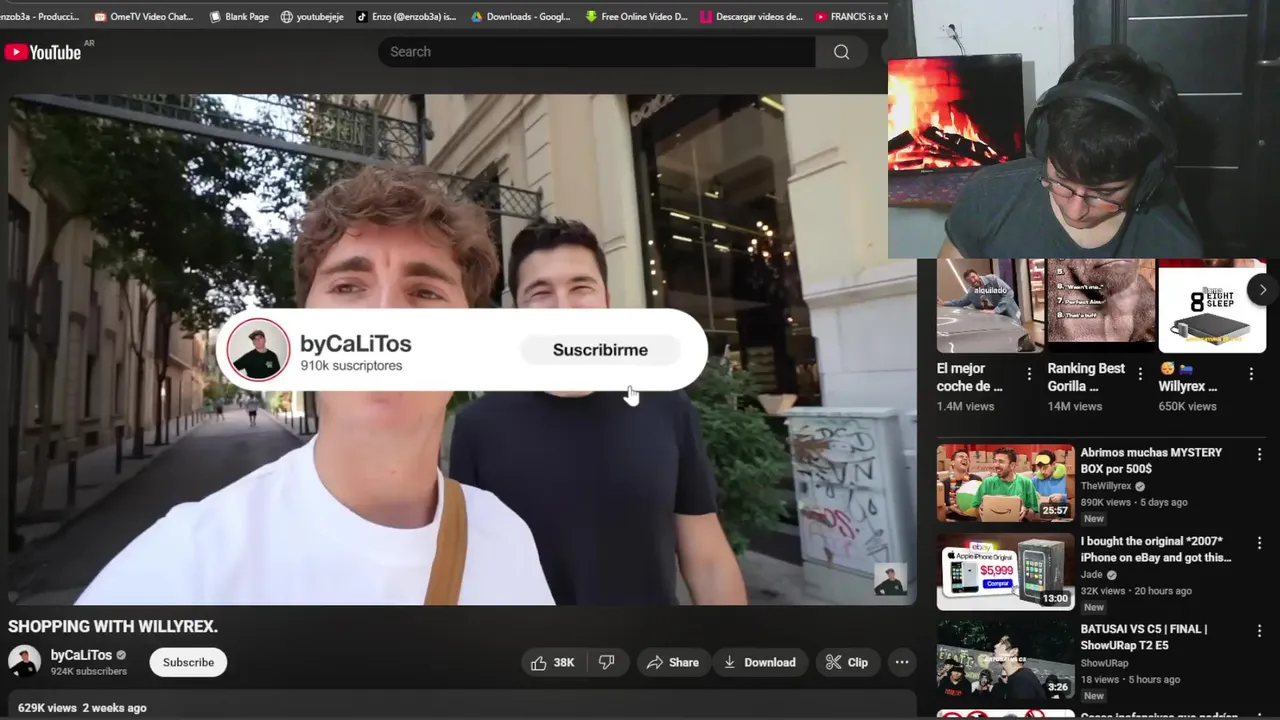Open the Enzo (@enzob3a) bookmark
The image size is (1280, 720).
click(x=404, y=16)
